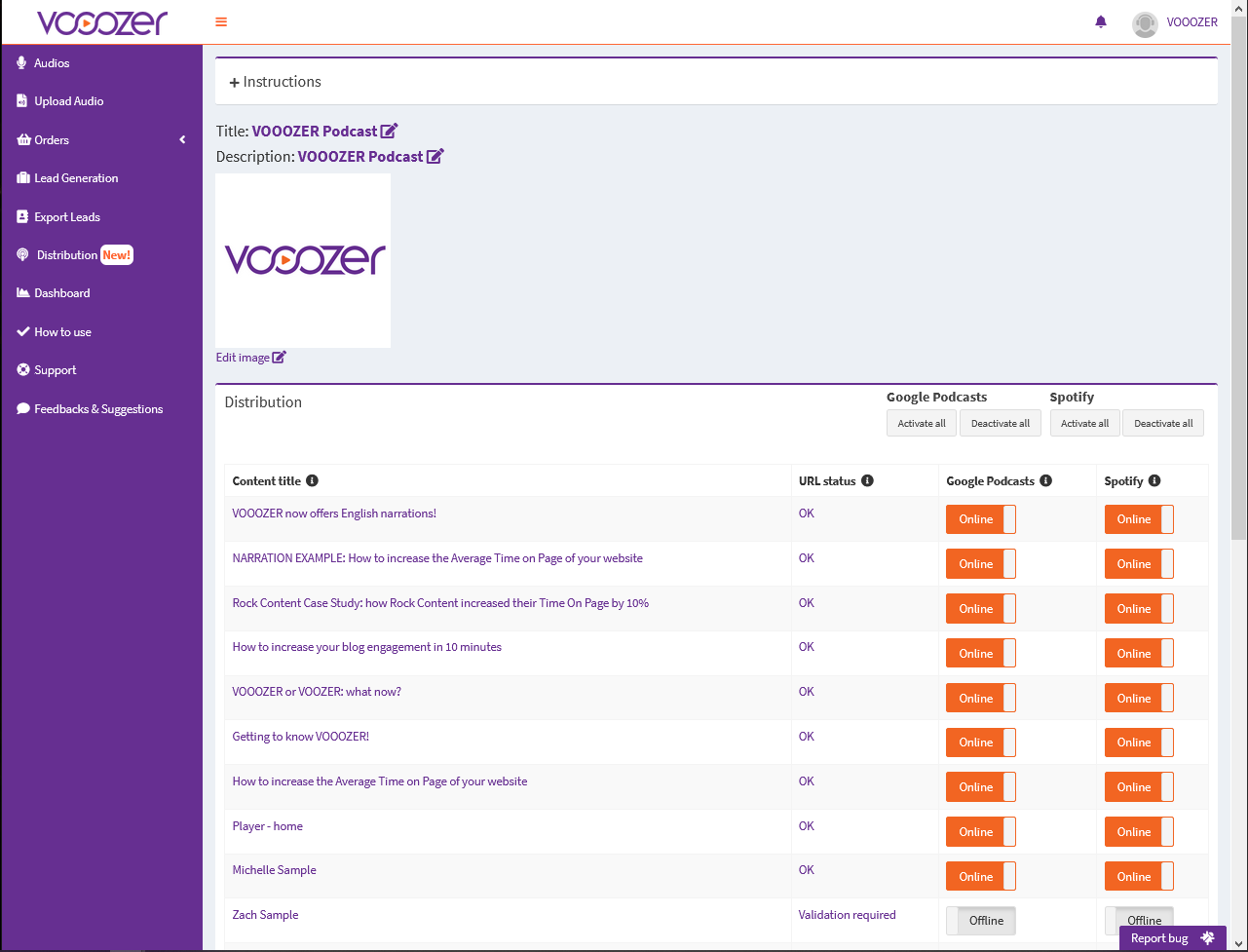Toggle Google Podcasts for Michelle Sample
The image size is (1248, 952).
coord(981,877)
